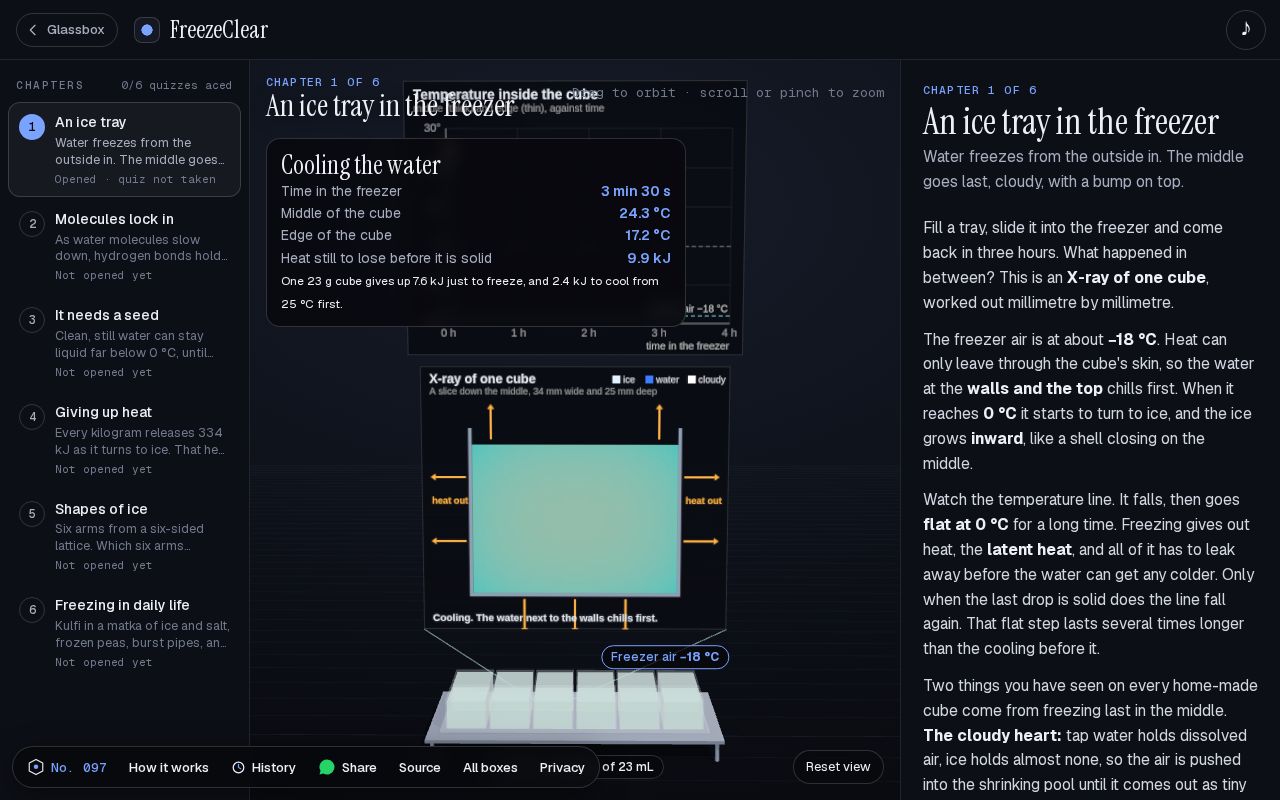Image resolution: width=1280 pixels, height=800 pixels.
Task: Click the clock icon next to History
Action: [238, 767]
